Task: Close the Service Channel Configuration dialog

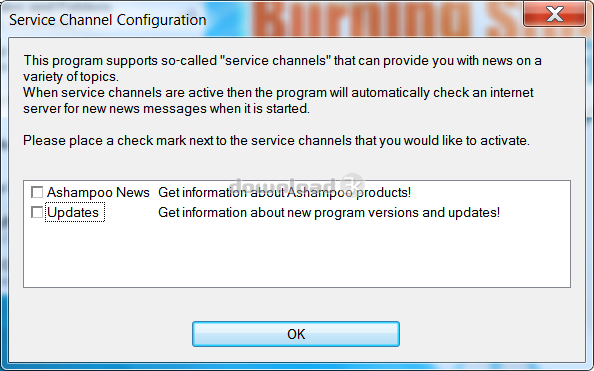Action: [554, 14]
